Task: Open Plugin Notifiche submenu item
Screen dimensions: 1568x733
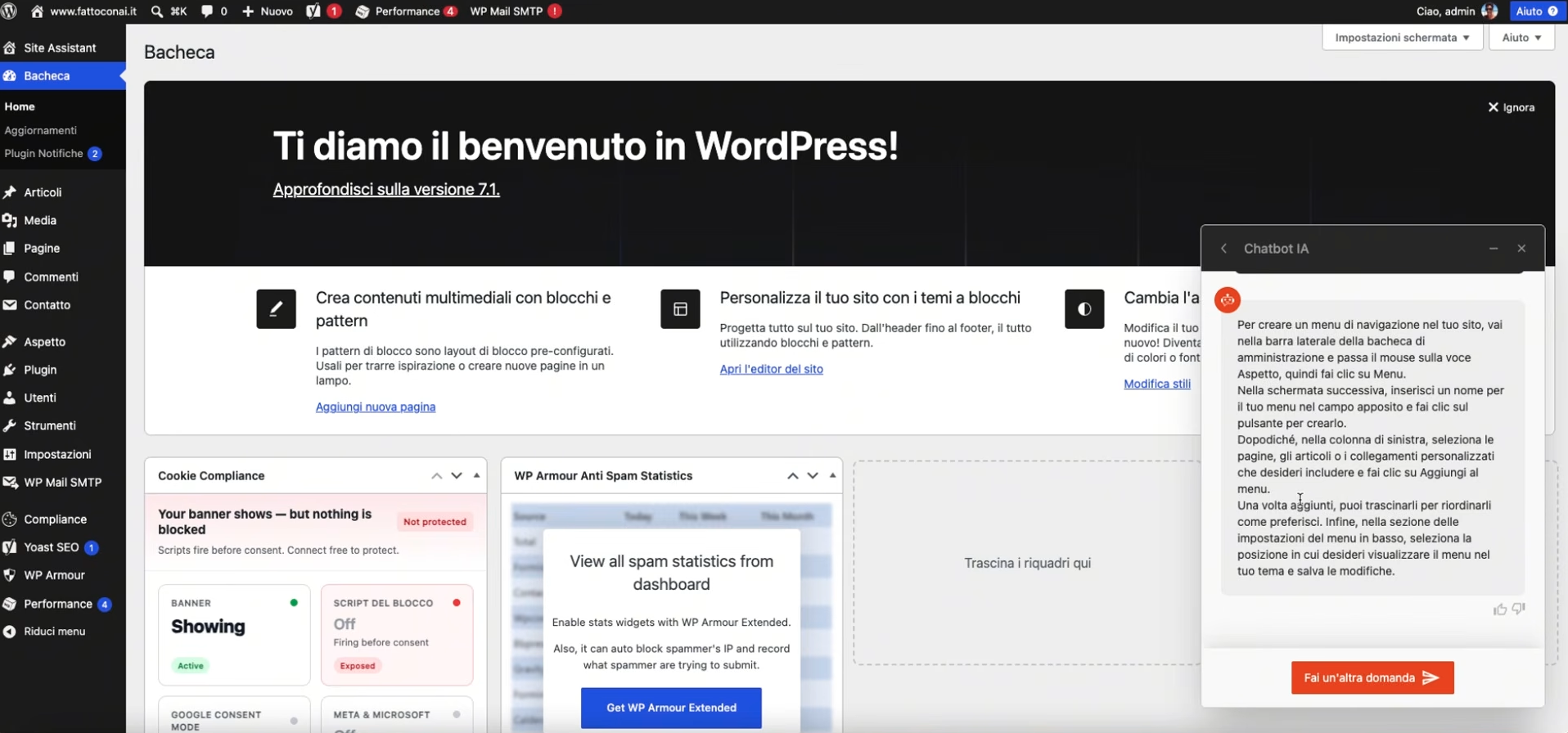Action: click(x=52, y=154)
